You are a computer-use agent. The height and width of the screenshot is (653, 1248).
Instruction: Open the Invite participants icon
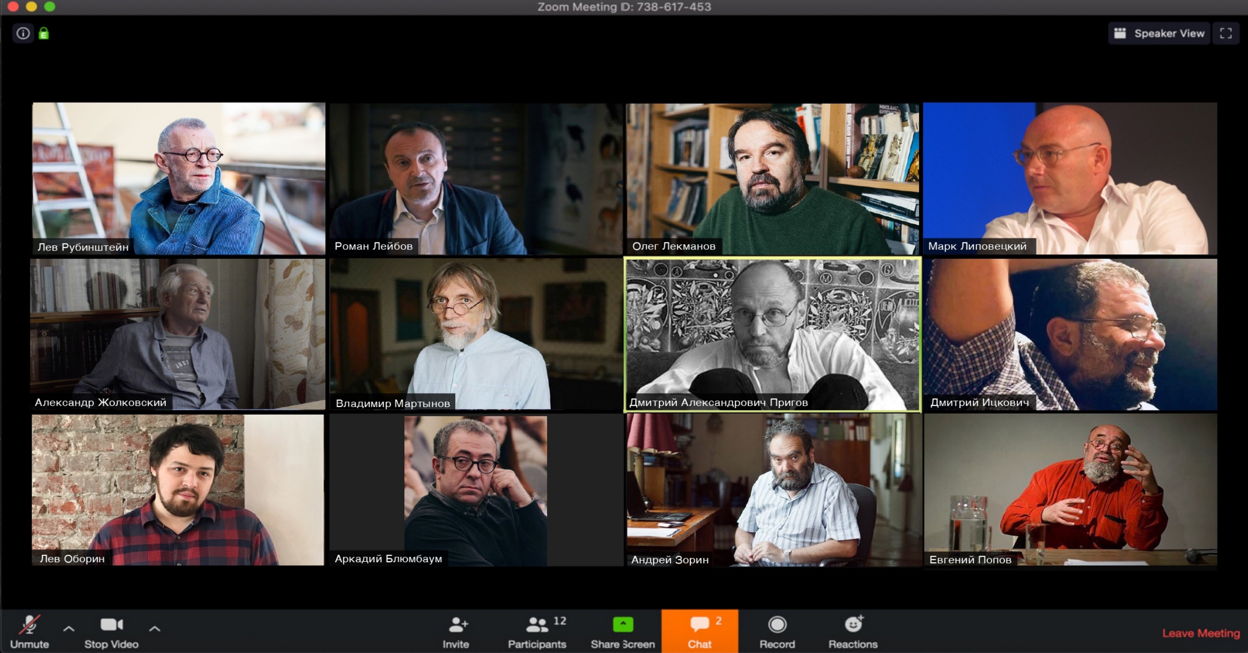coord(457,625)
